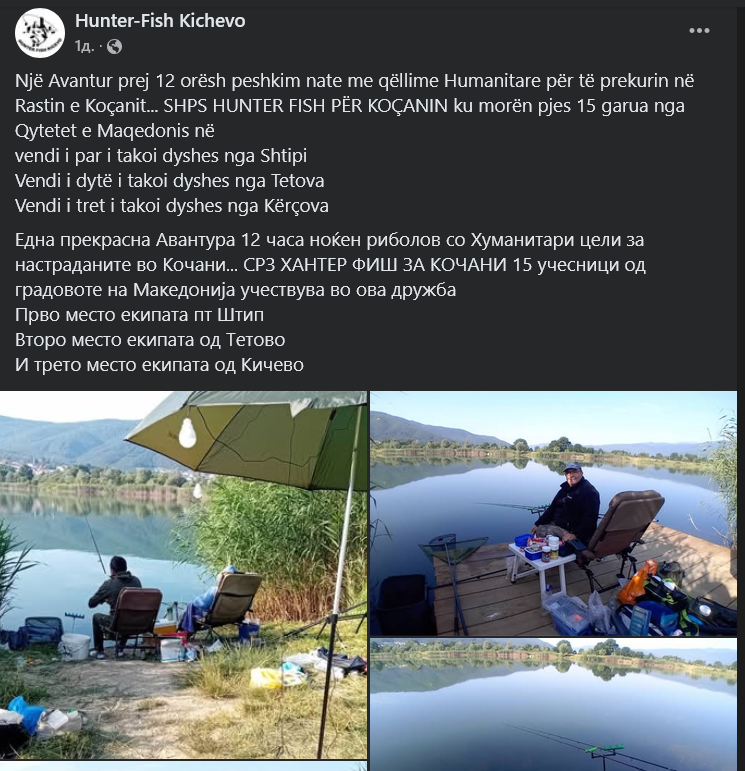
Task: Click the line mentioning Tetova in Albanian
Action: [170, 180]
